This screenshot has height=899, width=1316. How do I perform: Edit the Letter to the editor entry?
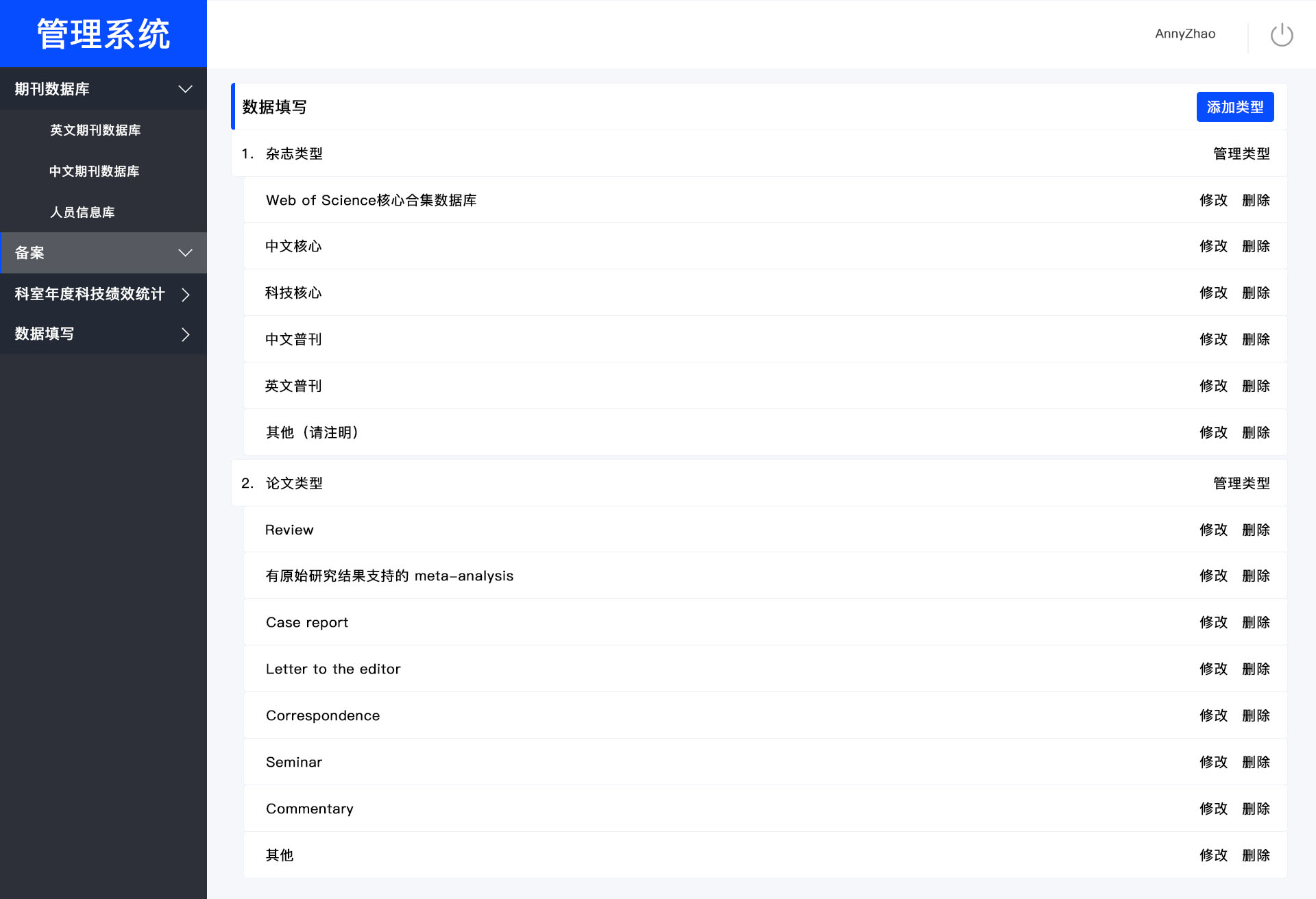point(1213,669)
